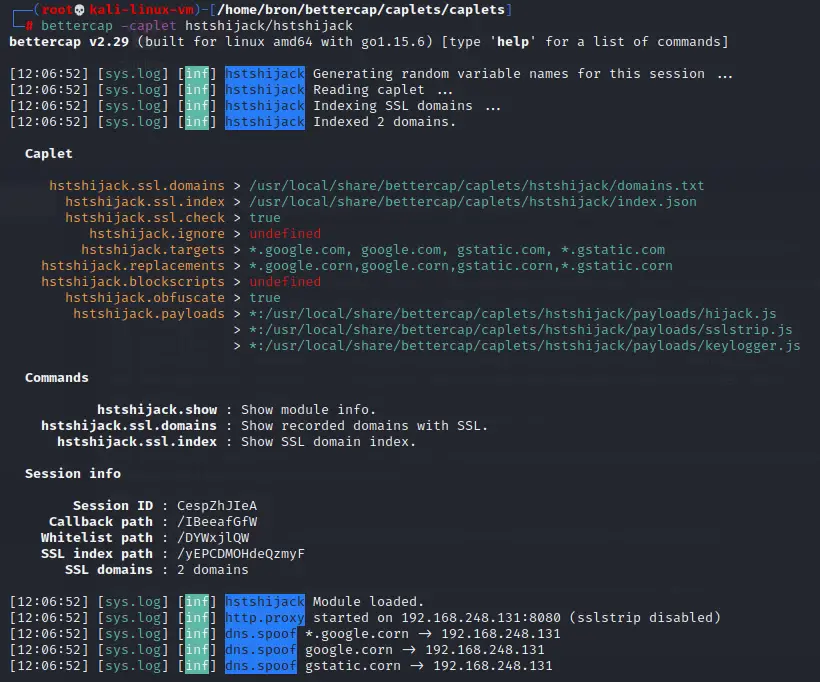
Task: Click the '-caplet' flag in the command
Action: tap(149, 26)
